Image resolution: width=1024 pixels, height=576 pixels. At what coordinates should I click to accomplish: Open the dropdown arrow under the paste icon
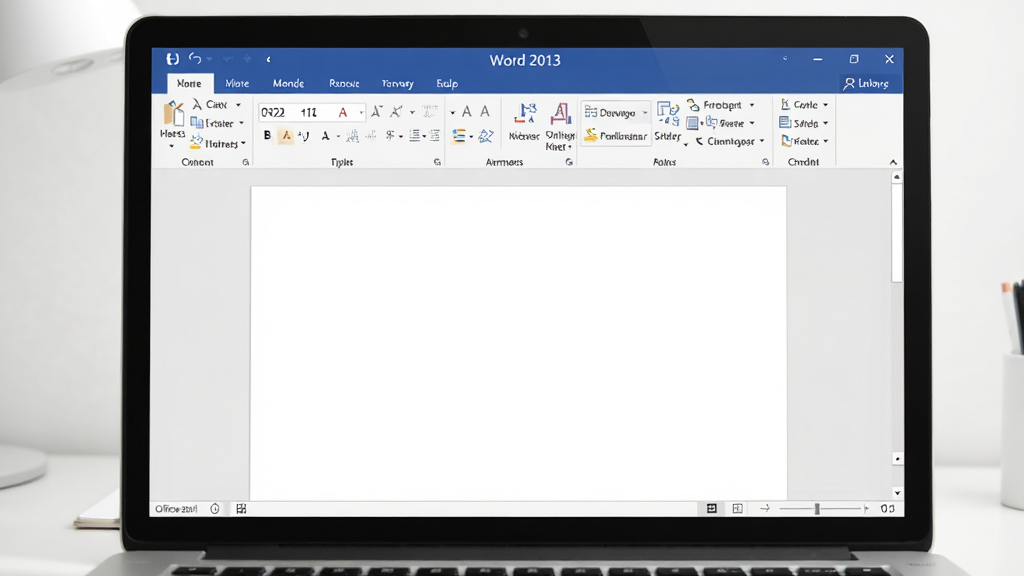(172, 146)
